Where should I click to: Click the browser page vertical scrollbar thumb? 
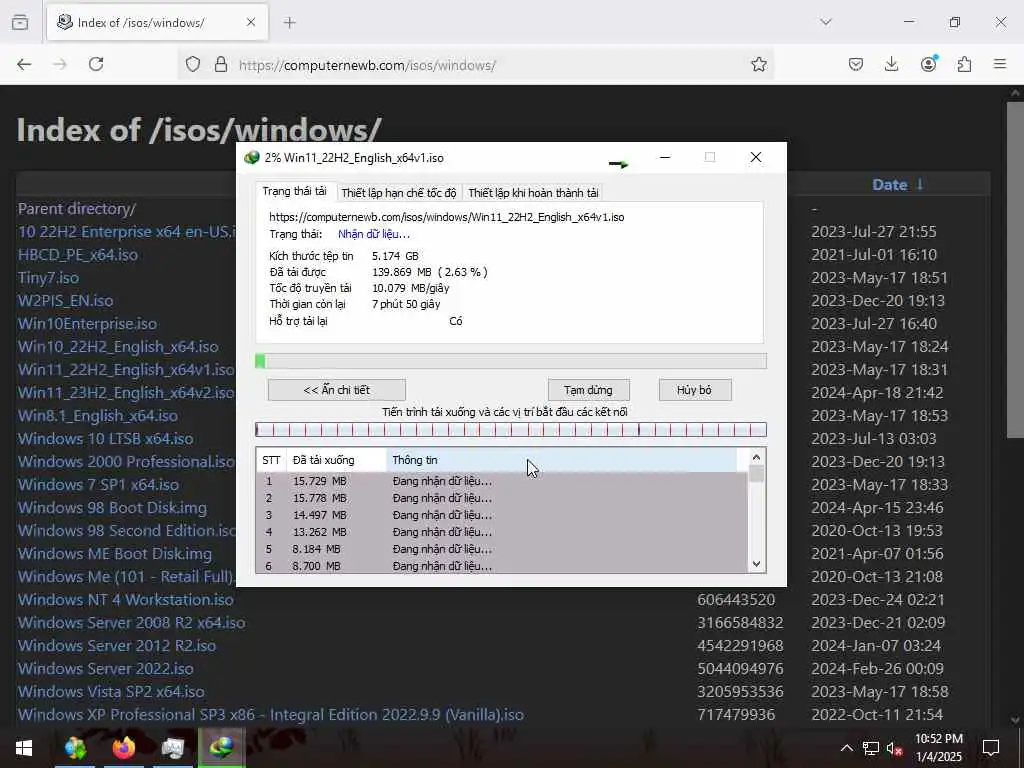[1015, 268]
